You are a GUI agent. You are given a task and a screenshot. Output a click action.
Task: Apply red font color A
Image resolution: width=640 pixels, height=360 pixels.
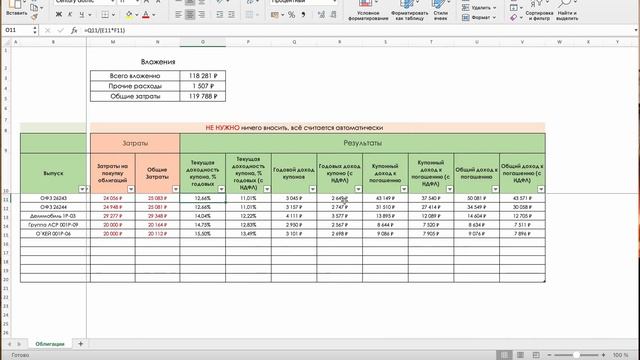tap(146, 15)
